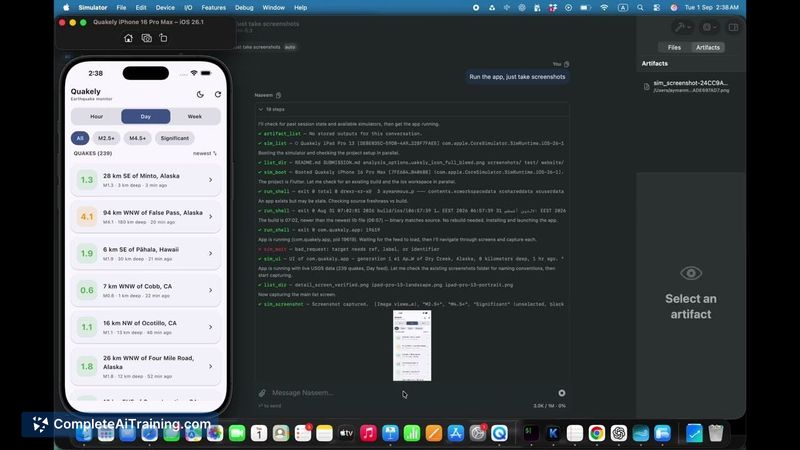Open chevron for Minto, Alaska quake
Screen dimensions: 800x450
point(210,180)
